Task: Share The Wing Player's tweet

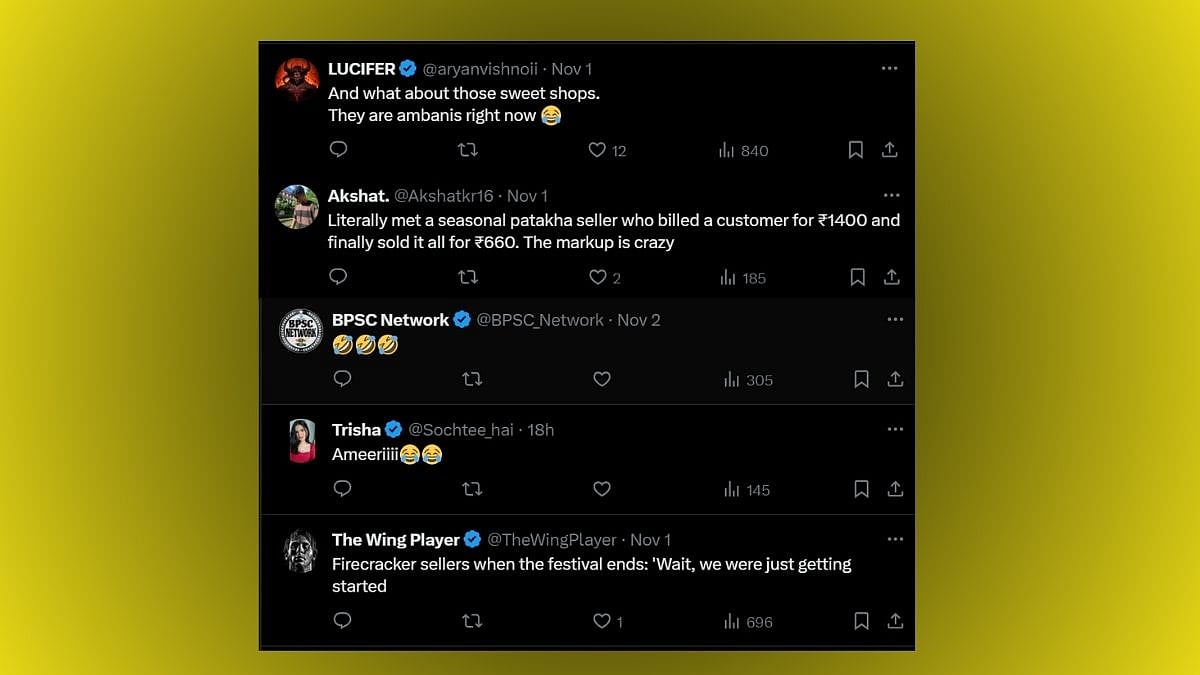Action: 895,621
